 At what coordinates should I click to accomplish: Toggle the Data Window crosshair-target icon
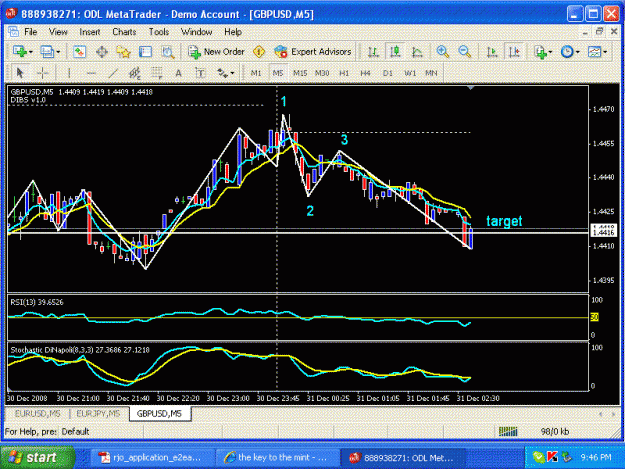pos(102,51)
